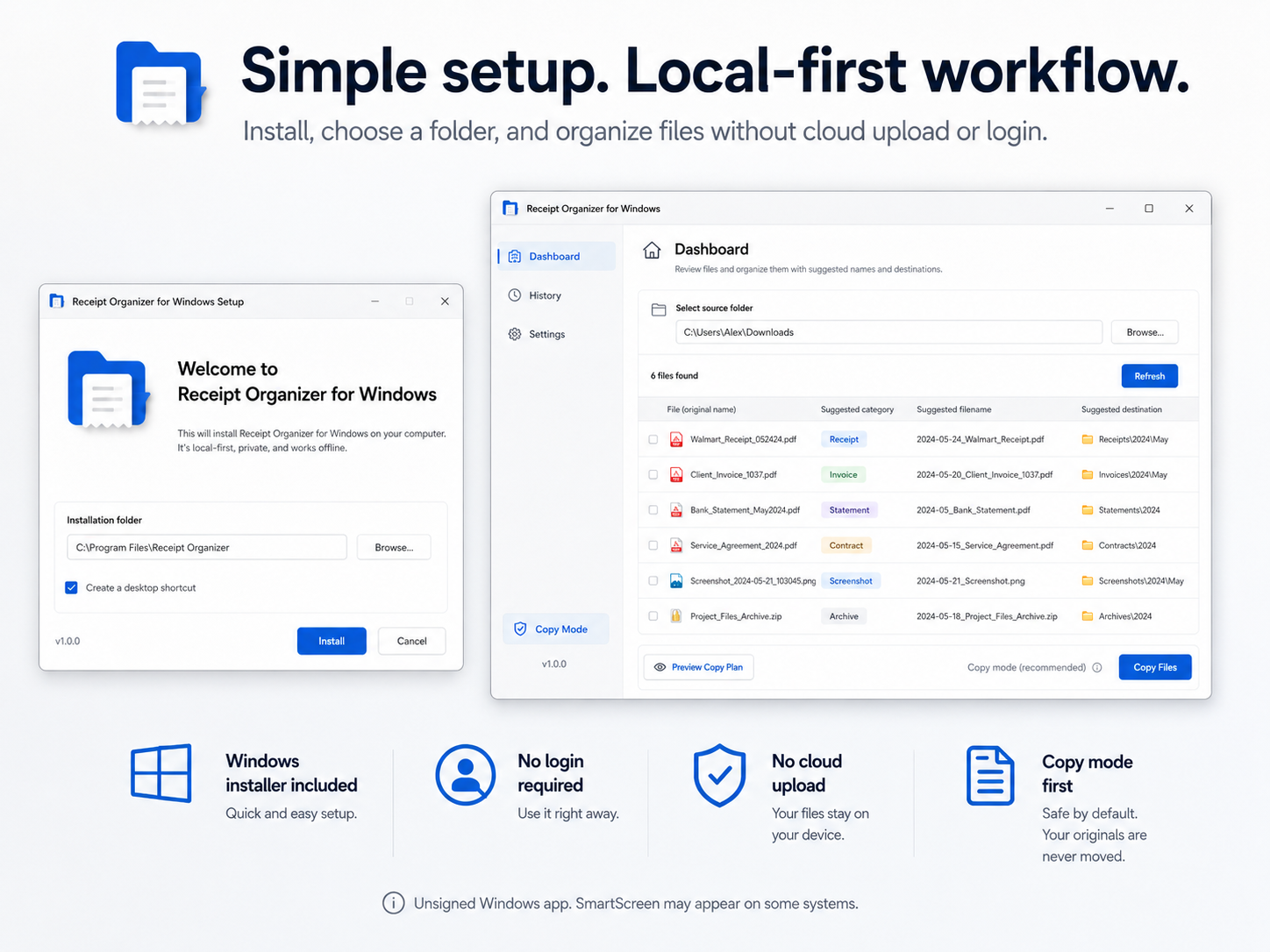This screenshot has width=1270, height=952.
Task: Click the Suggested category column header
Action: [857, 409]
